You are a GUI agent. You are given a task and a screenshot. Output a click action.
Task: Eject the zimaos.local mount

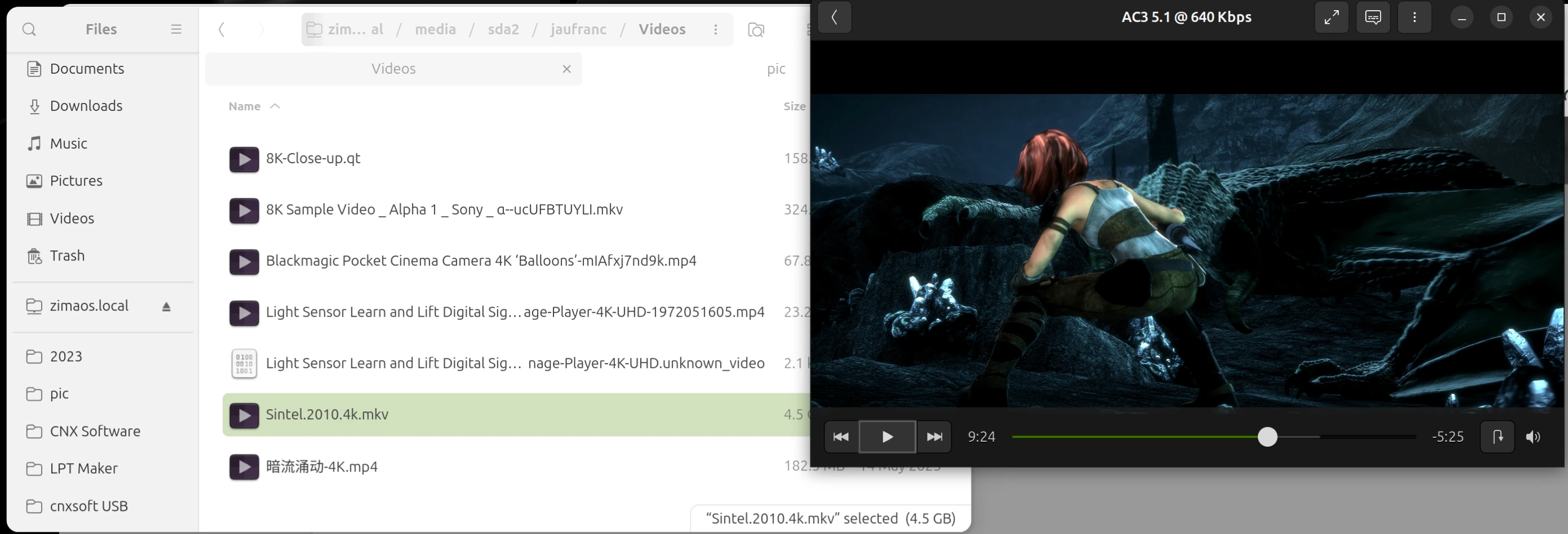166,307
